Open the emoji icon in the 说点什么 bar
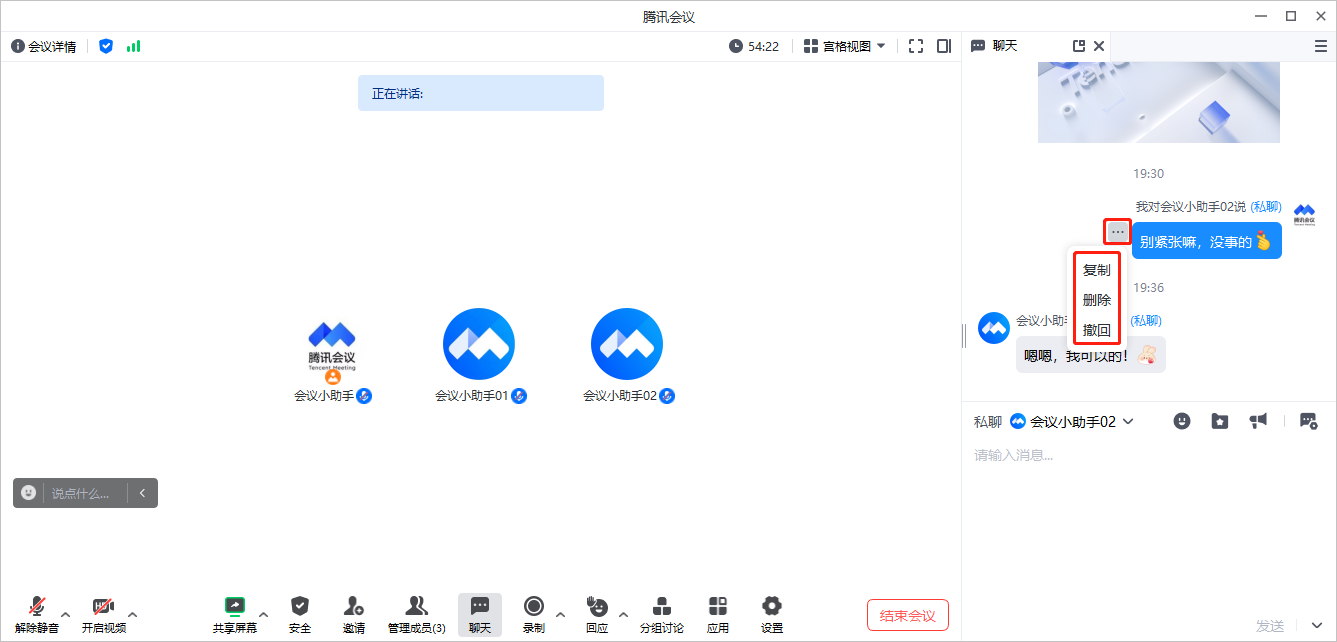 pos(28,493)
